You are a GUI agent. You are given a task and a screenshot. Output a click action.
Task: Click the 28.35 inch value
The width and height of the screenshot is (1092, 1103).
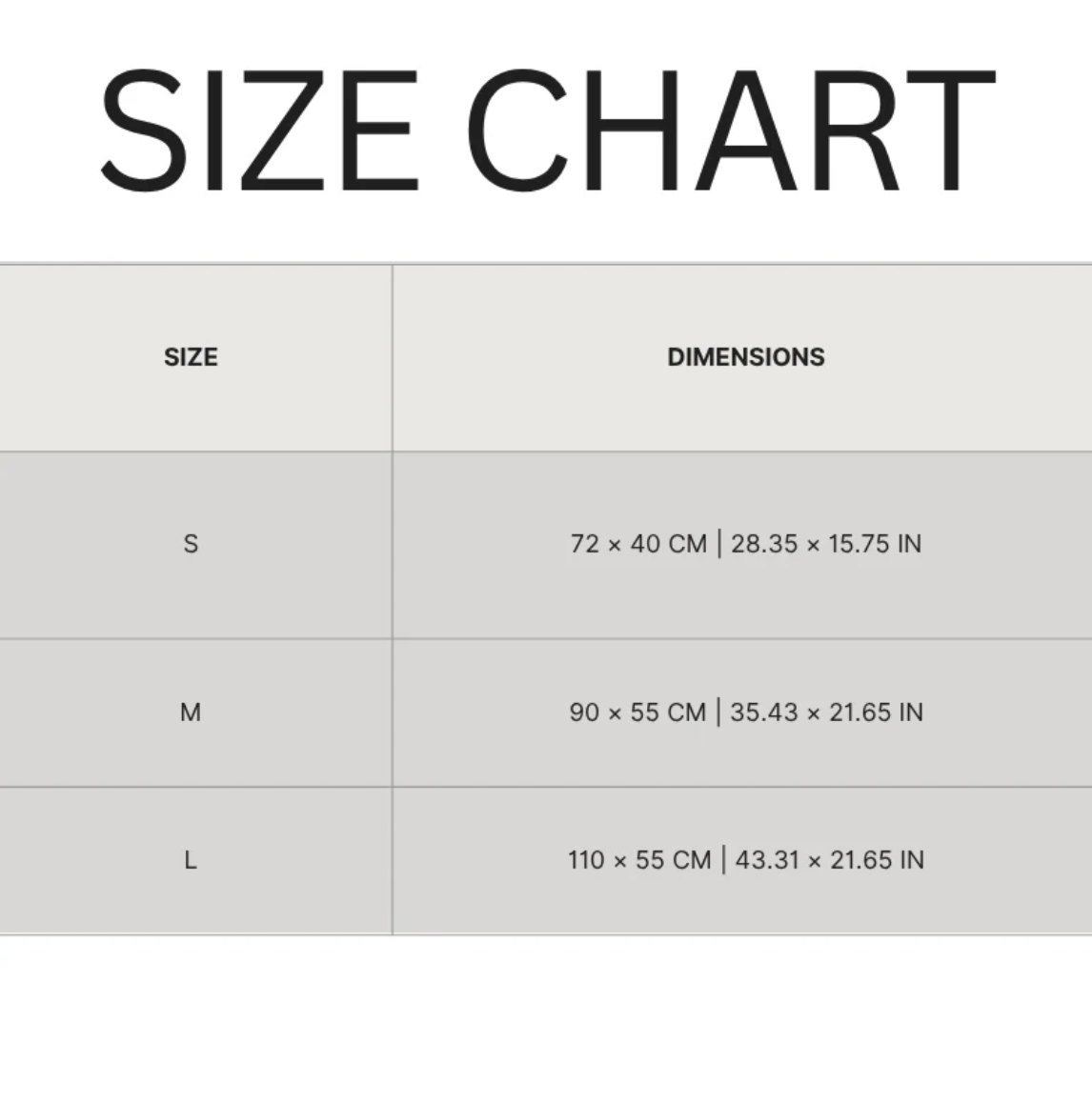click(764, 544)
